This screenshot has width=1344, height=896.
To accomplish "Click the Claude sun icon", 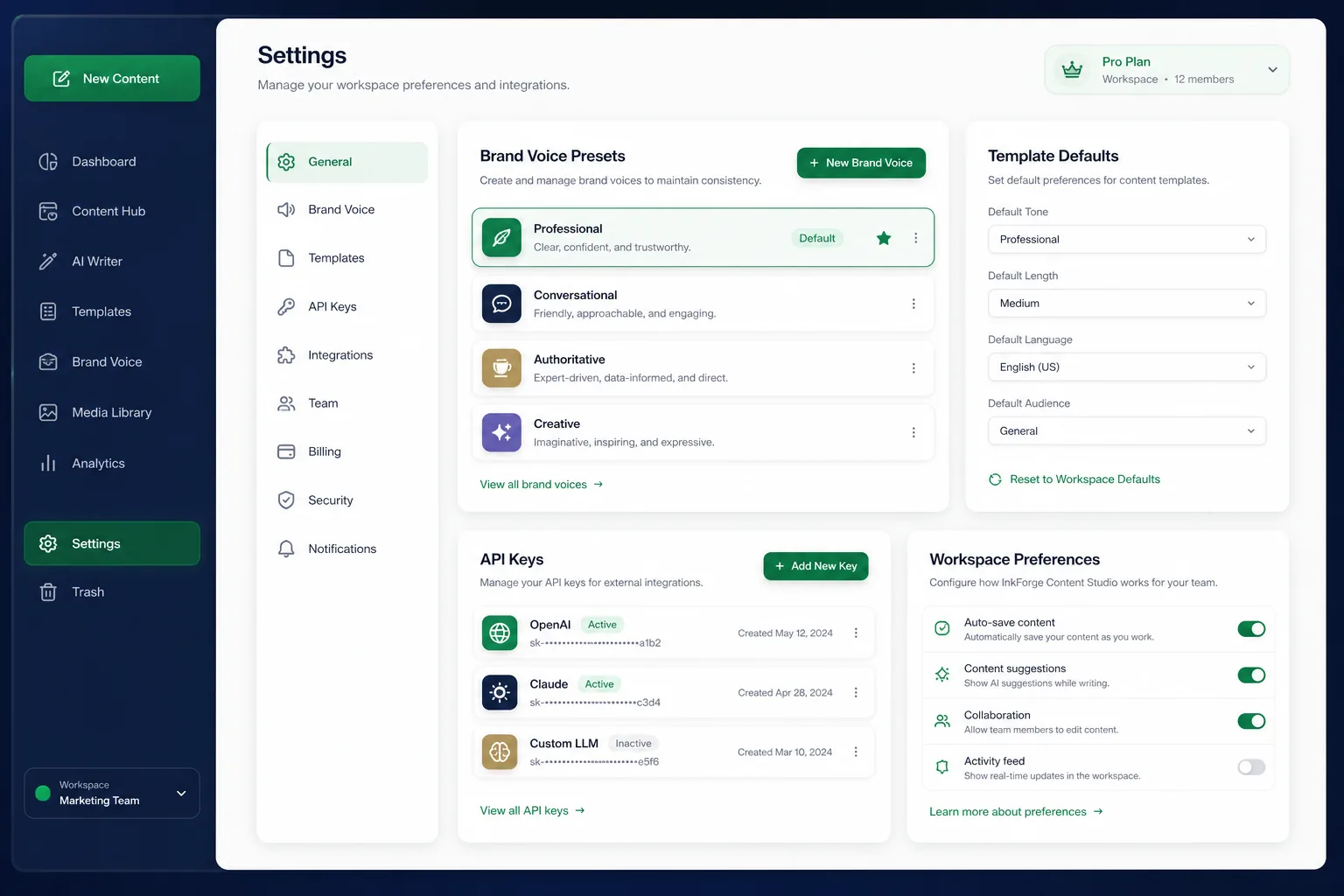I will click(x=500, y=692).
